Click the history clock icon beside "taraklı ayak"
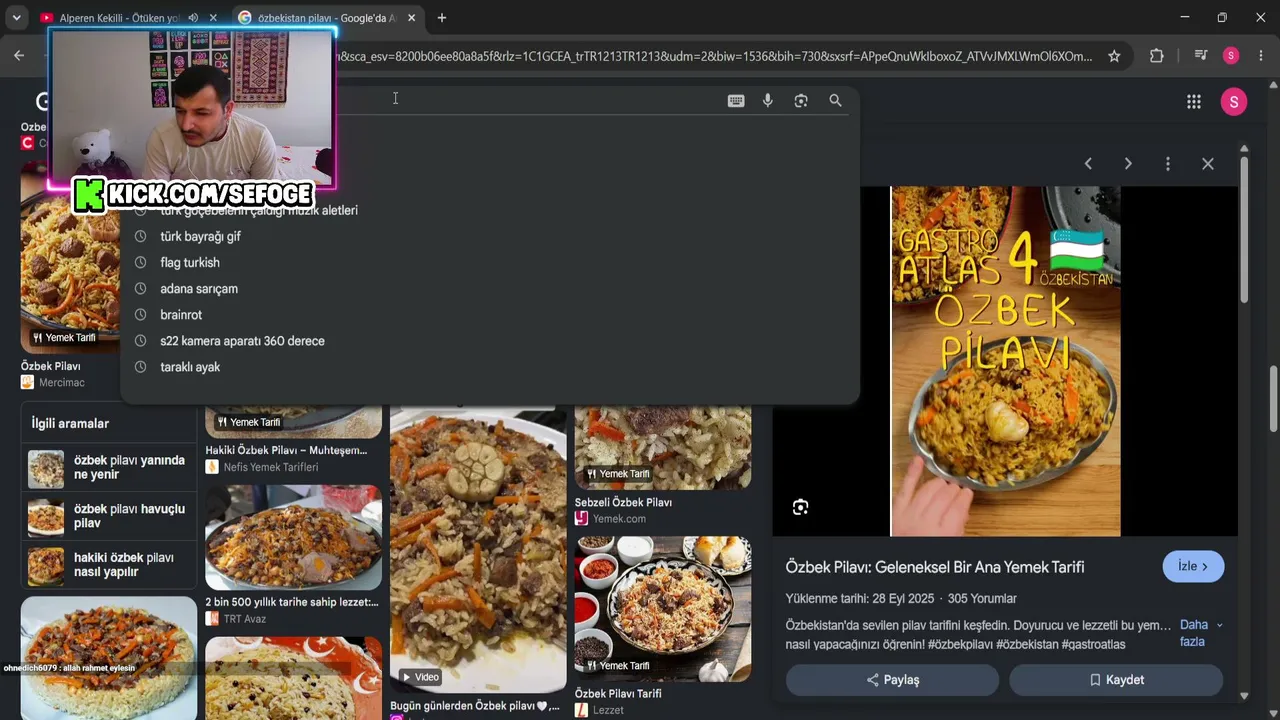This screenshot has width=1280, height=720. point(140,366)
